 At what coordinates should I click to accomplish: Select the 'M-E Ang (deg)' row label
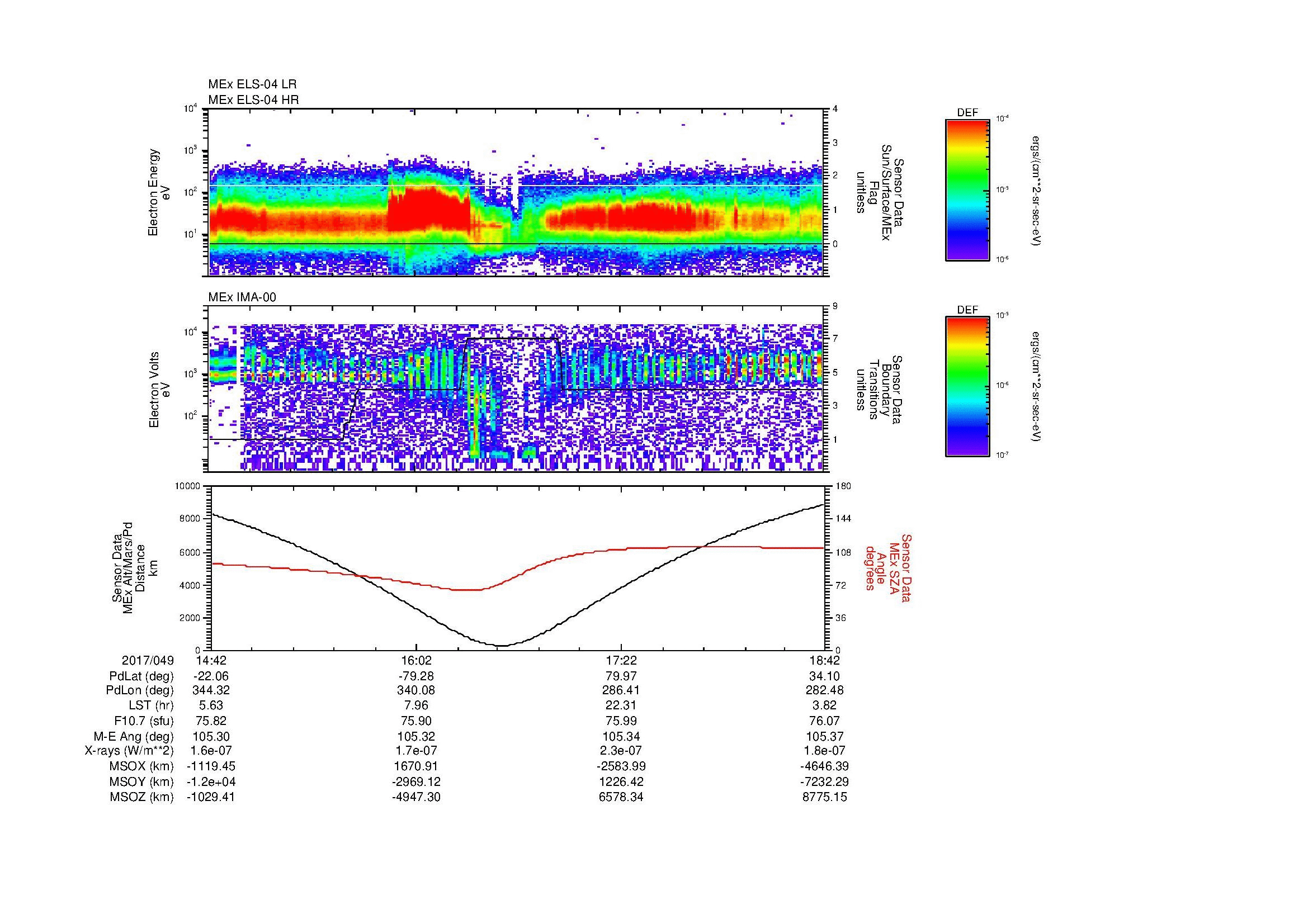(134, 736)
